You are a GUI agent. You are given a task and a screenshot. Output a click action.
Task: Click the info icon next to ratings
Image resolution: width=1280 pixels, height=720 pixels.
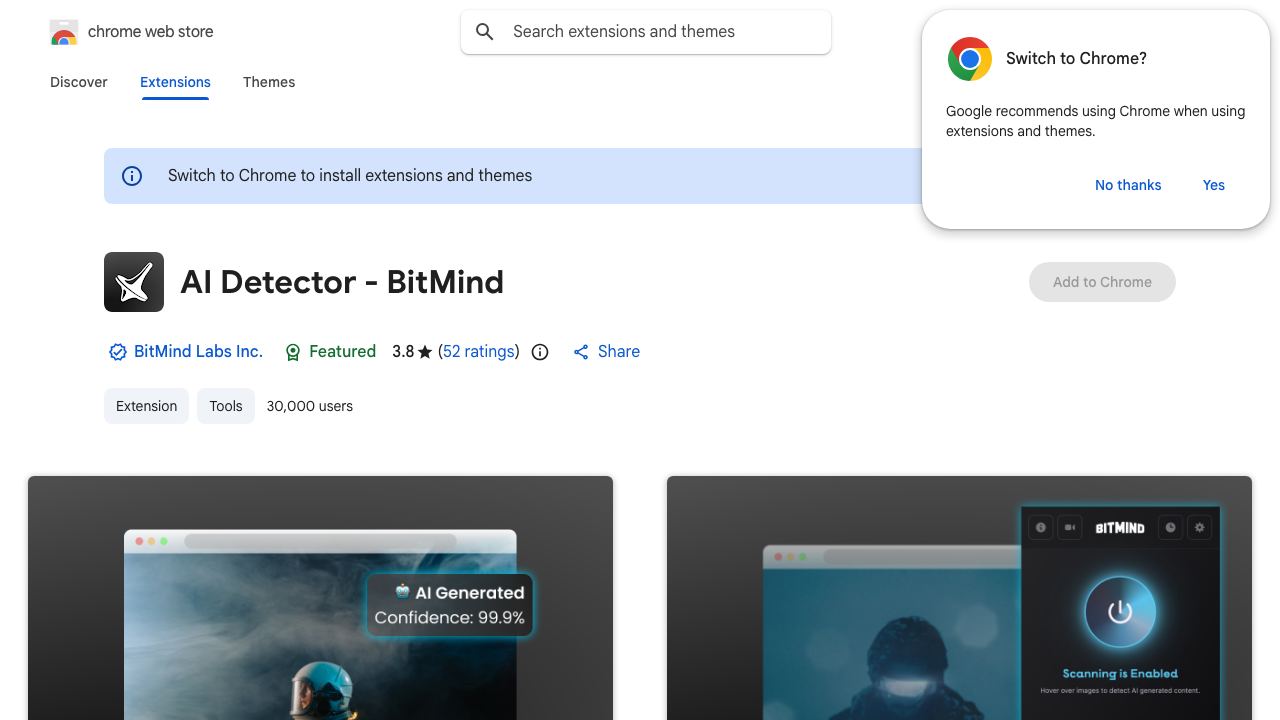(x=540, y=352)
